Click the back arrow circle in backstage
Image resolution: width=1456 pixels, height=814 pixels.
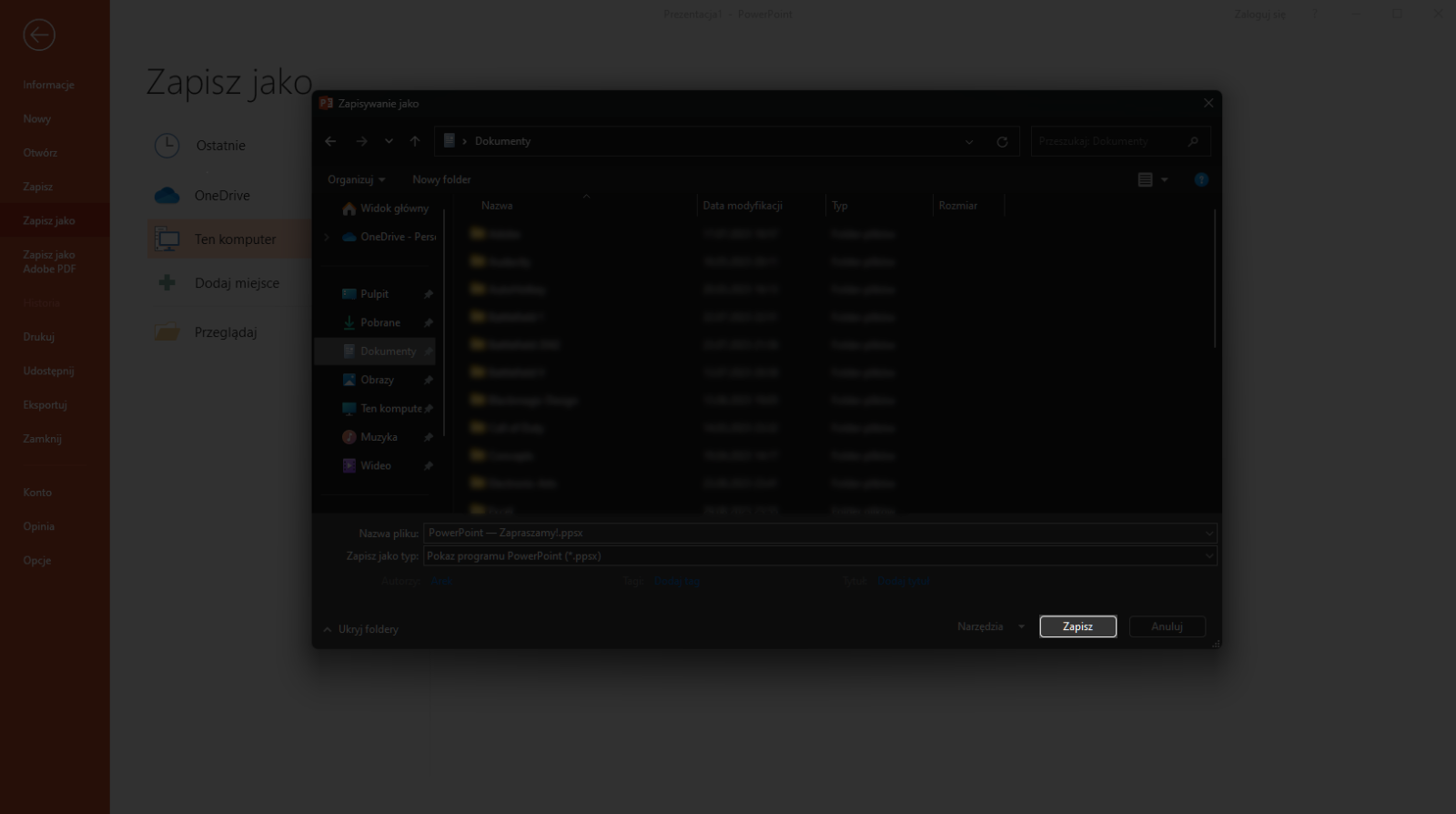pyautogui.click(x=39, y=35)
